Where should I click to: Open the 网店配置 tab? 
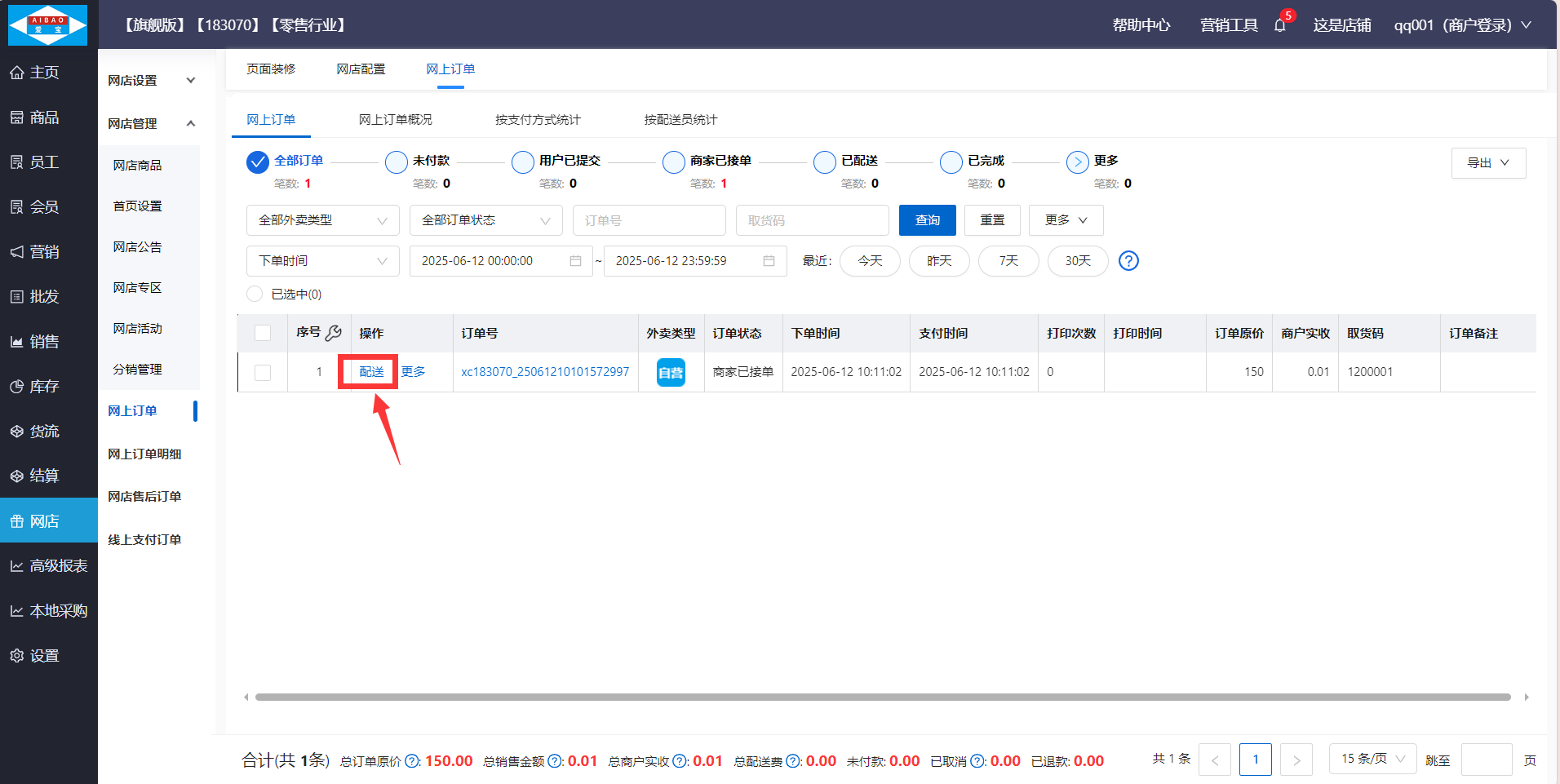coord(361,69)
